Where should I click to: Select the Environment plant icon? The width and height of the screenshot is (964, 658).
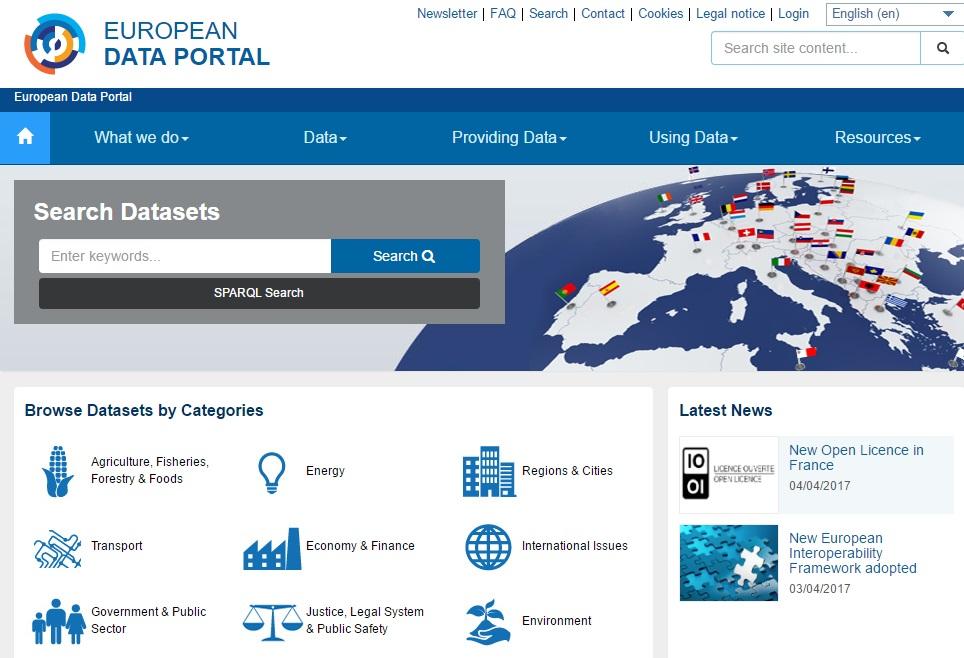pos(487,621)
